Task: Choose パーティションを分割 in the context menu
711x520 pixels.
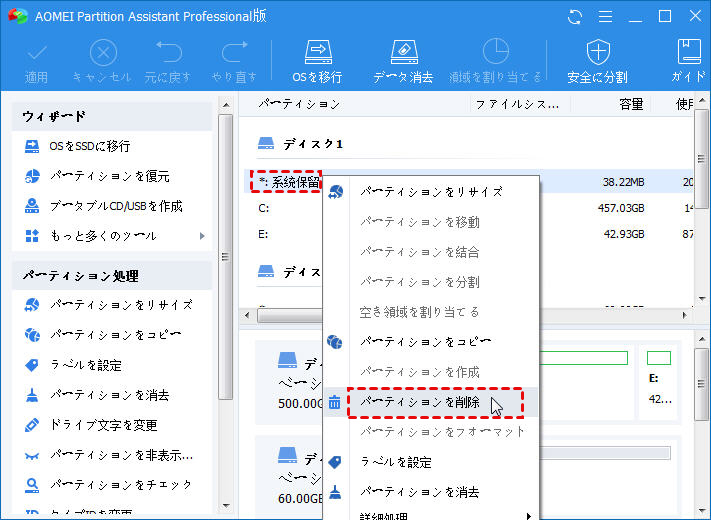Action: [431, 282]
